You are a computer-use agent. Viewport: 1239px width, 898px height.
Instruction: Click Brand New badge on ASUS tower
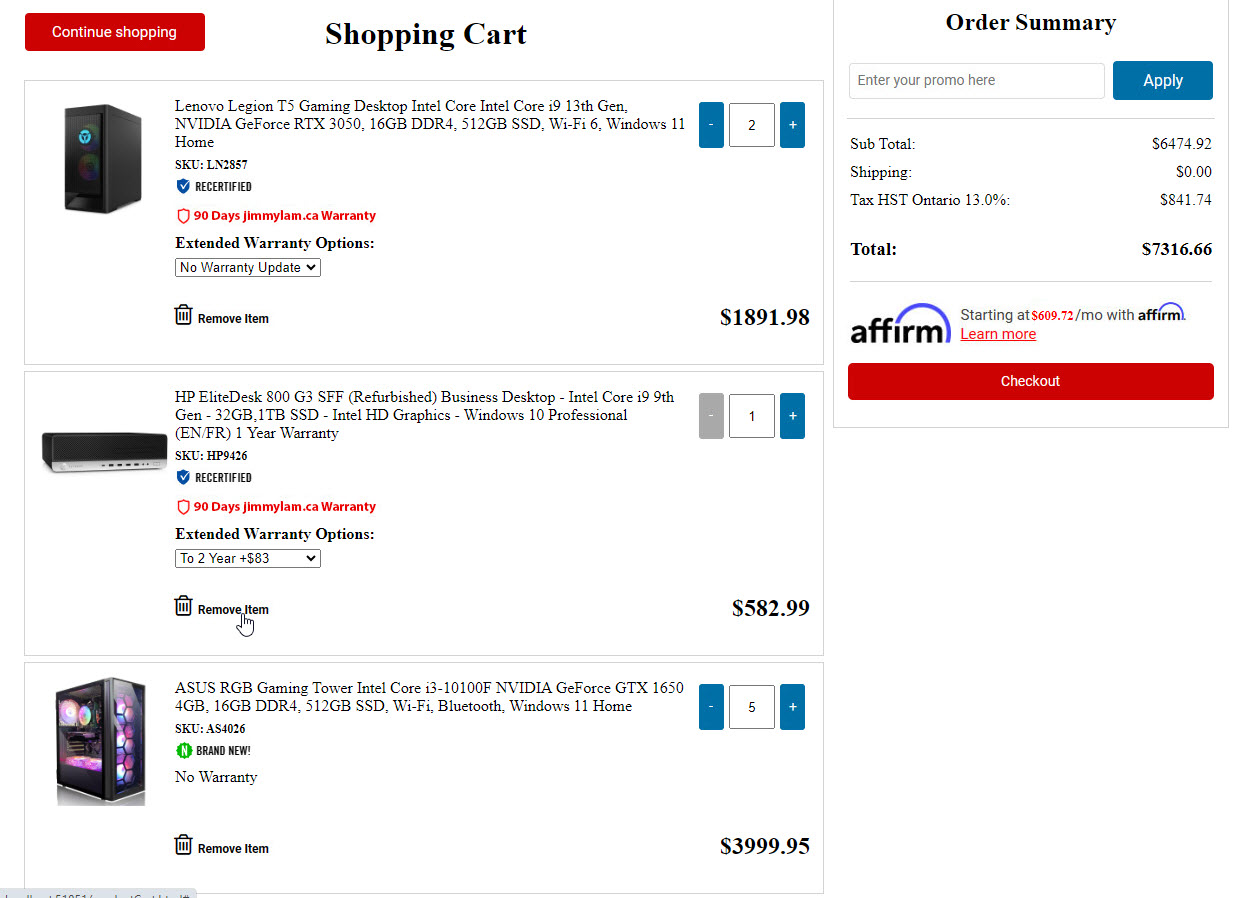coord(184,750)
